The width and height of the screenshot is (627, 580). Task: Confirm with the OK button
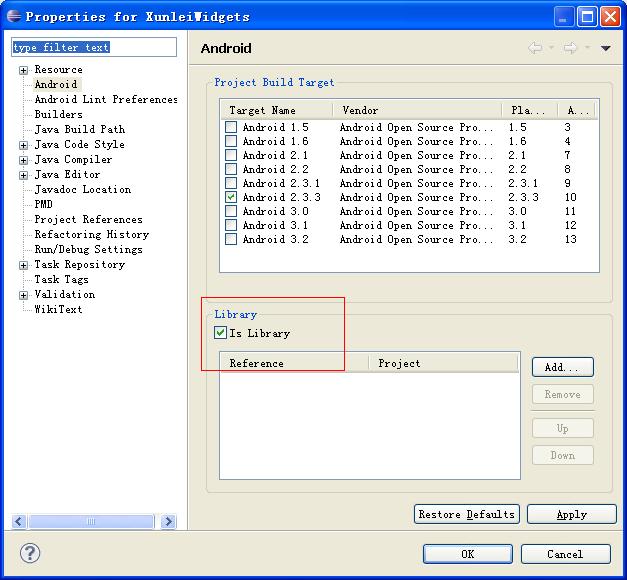(x=467, y=554)
